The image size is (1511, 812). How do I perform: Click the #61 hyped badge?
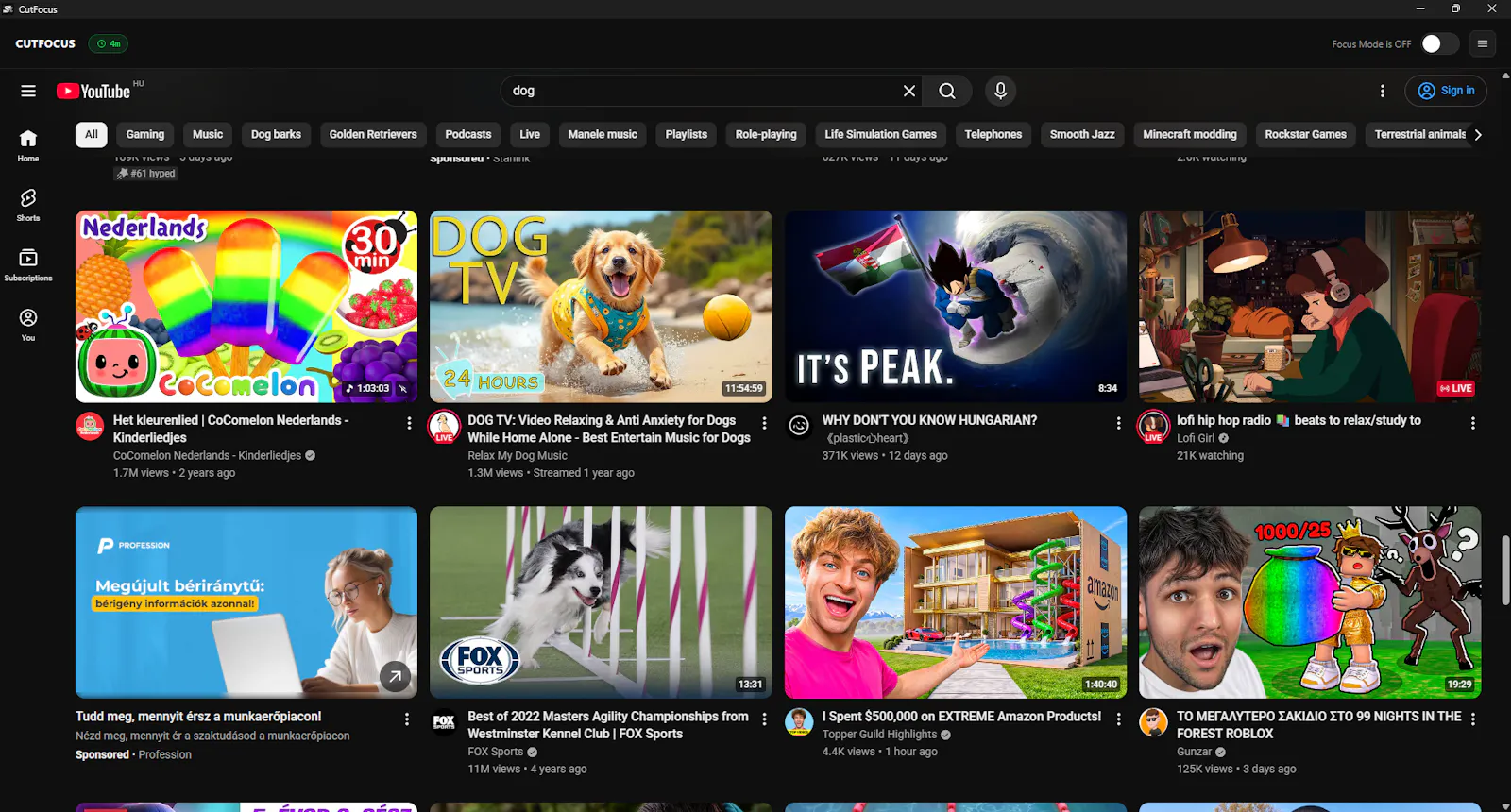pyautogui.click(x=146, y=174)
